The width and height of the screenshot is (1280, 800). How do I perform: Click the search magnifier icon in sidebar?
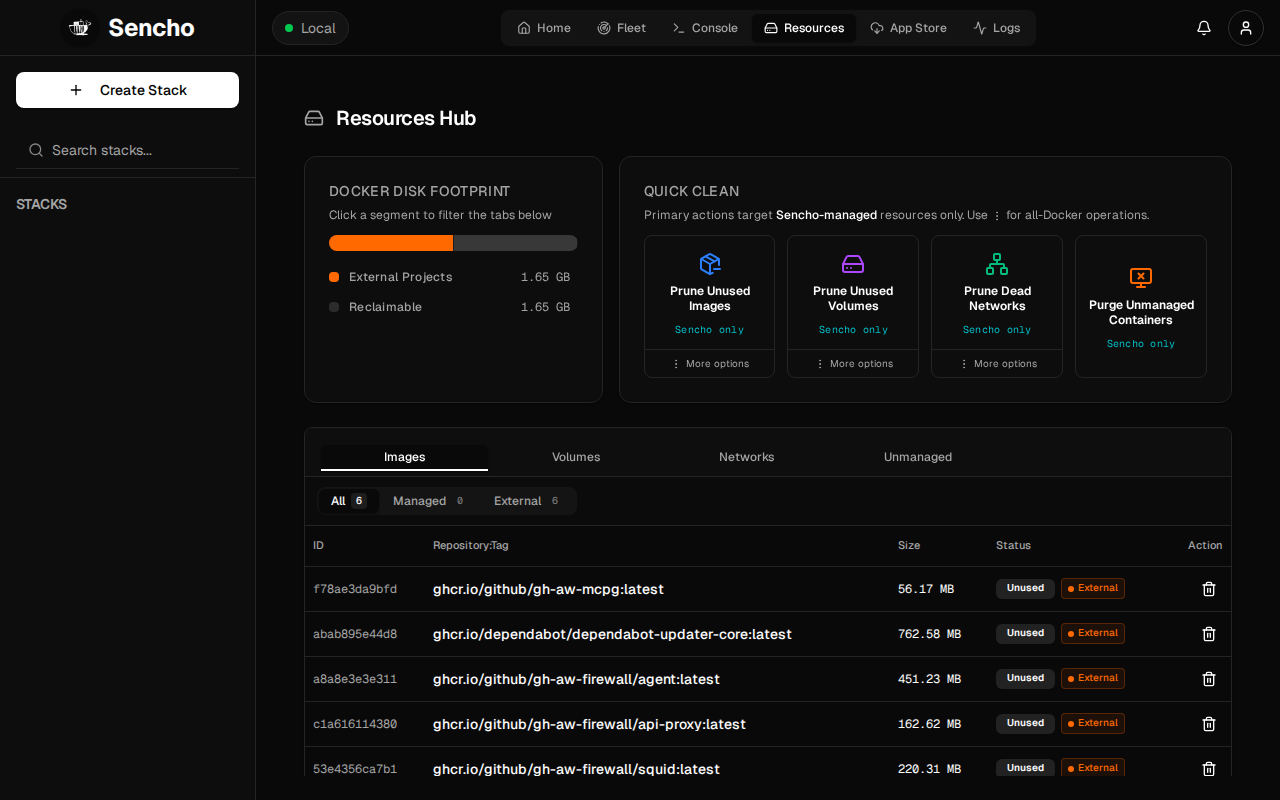[36, 150]
